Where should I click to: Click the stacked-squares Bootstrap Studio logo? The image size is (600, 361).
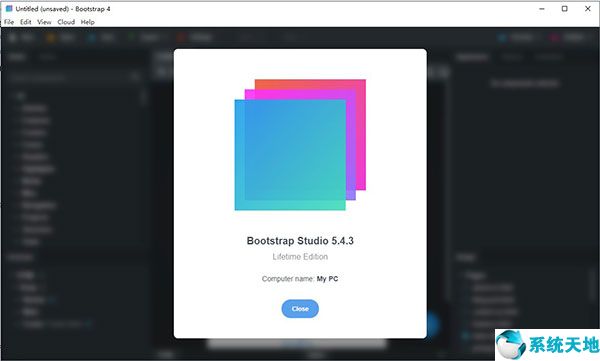300,145
